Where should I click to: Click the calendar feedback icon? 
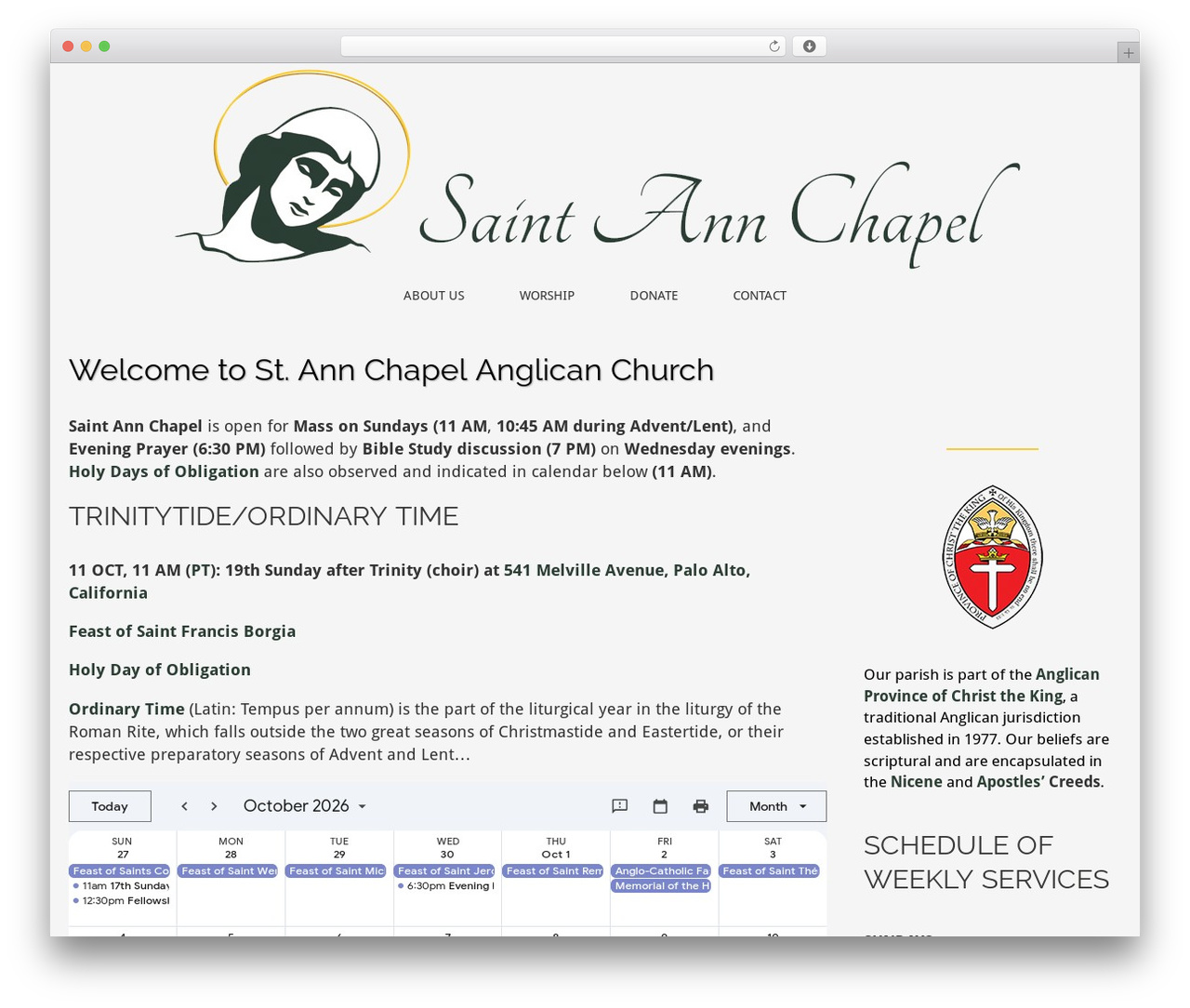point(620,806)
